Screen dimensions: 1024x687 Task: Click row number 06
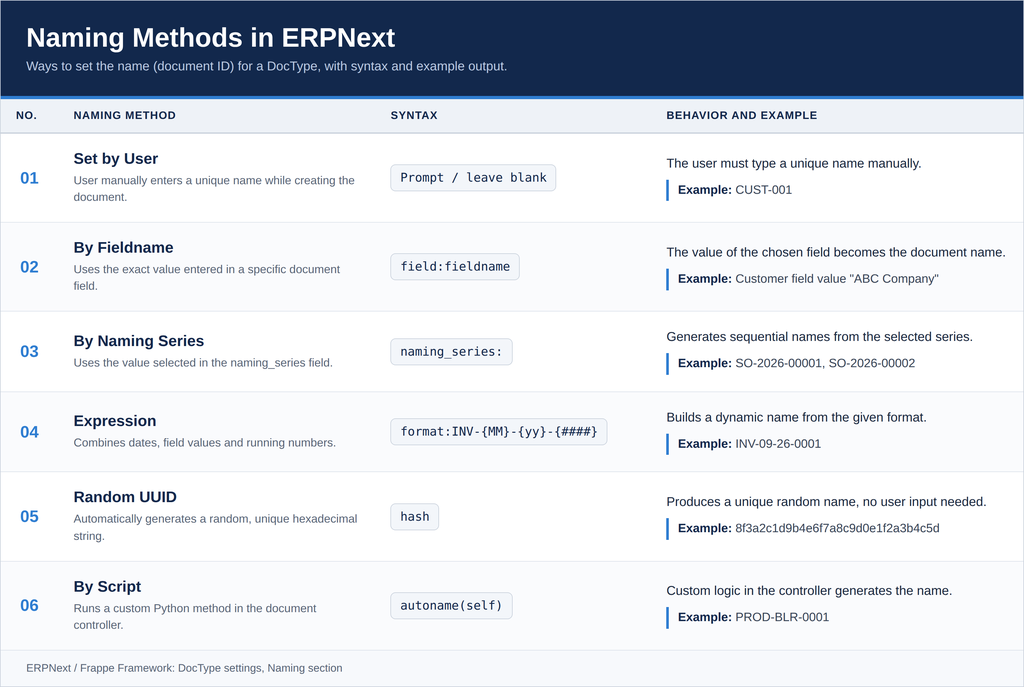point(29,605)
